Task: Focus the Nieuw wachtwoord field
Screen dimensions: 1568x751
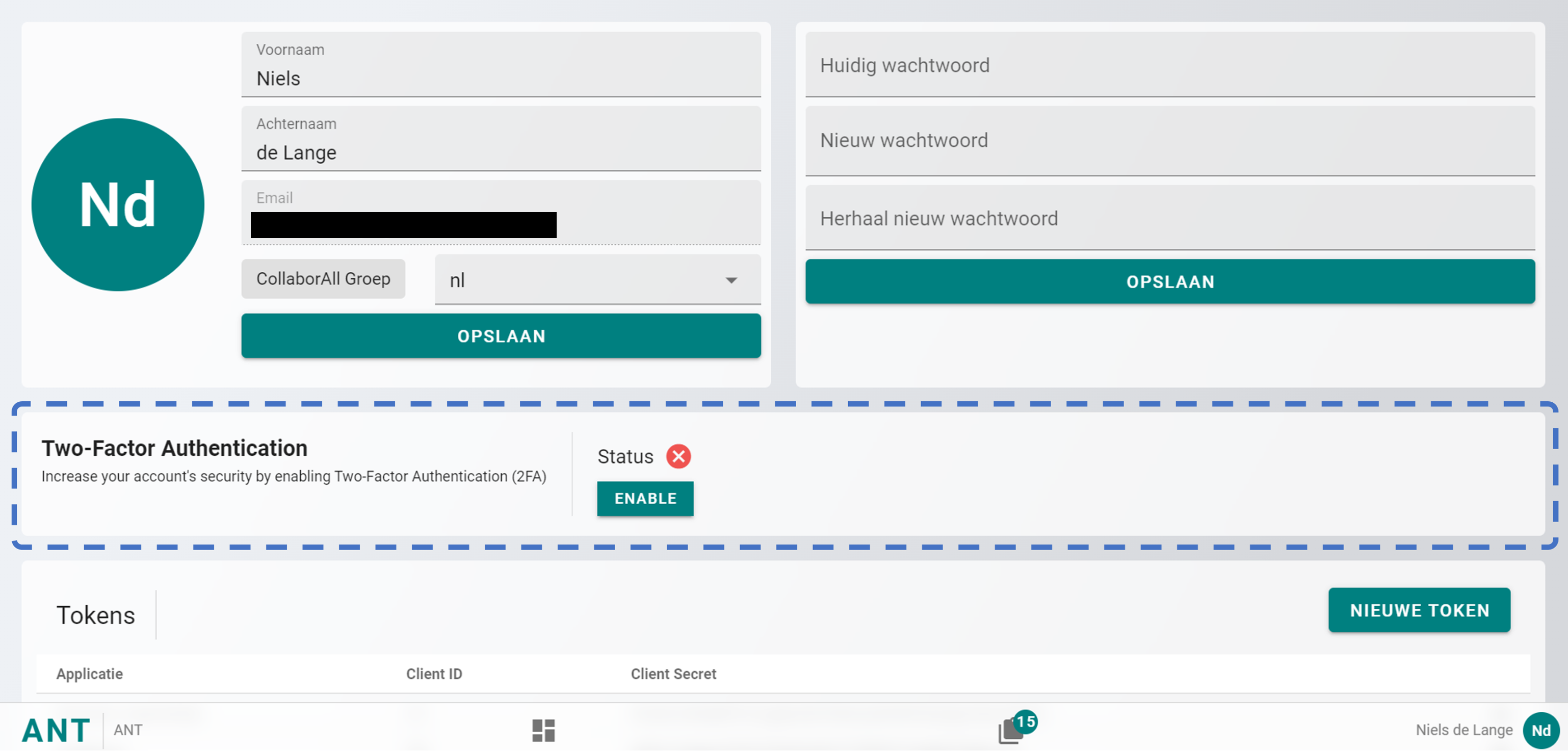Action: 1169,141
